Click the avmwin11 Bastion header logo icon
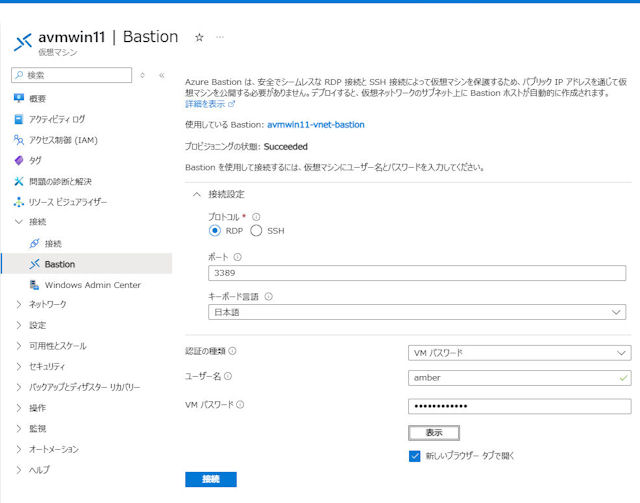 (23, 42)
